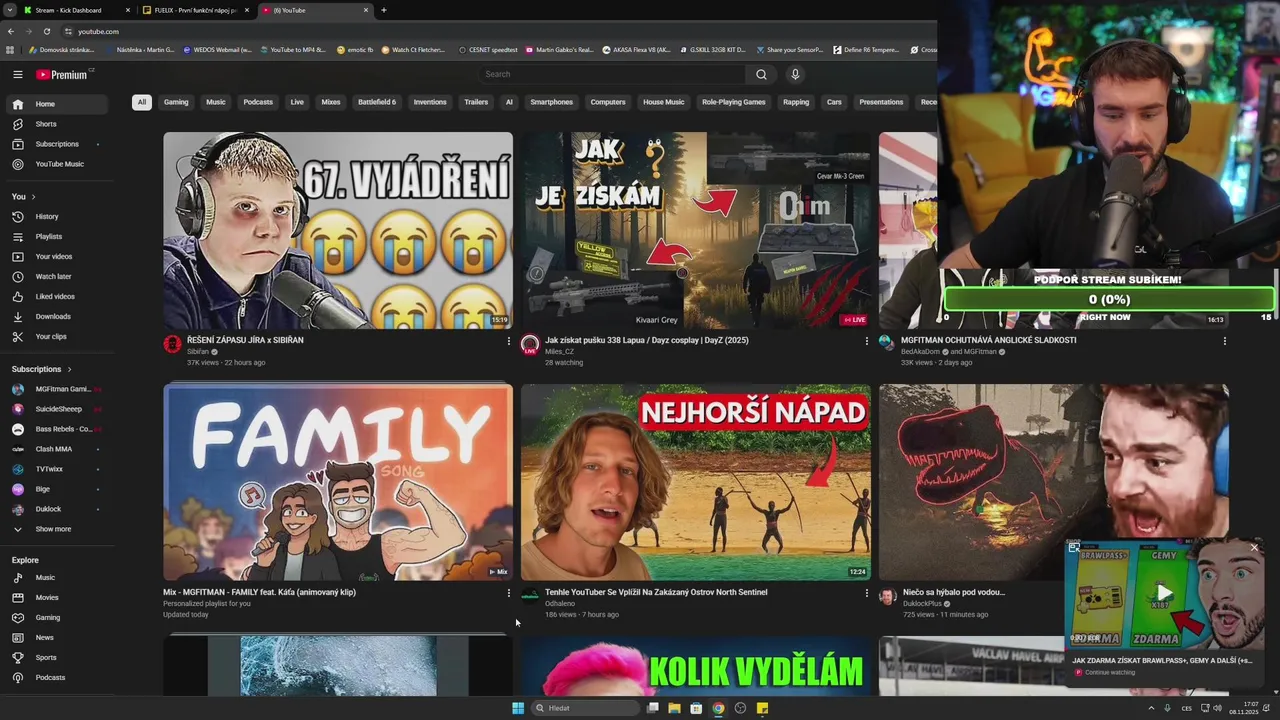Click the Sibiřan channel avatar
This screenshot has width=1280, height=720.
pos(172,344)
